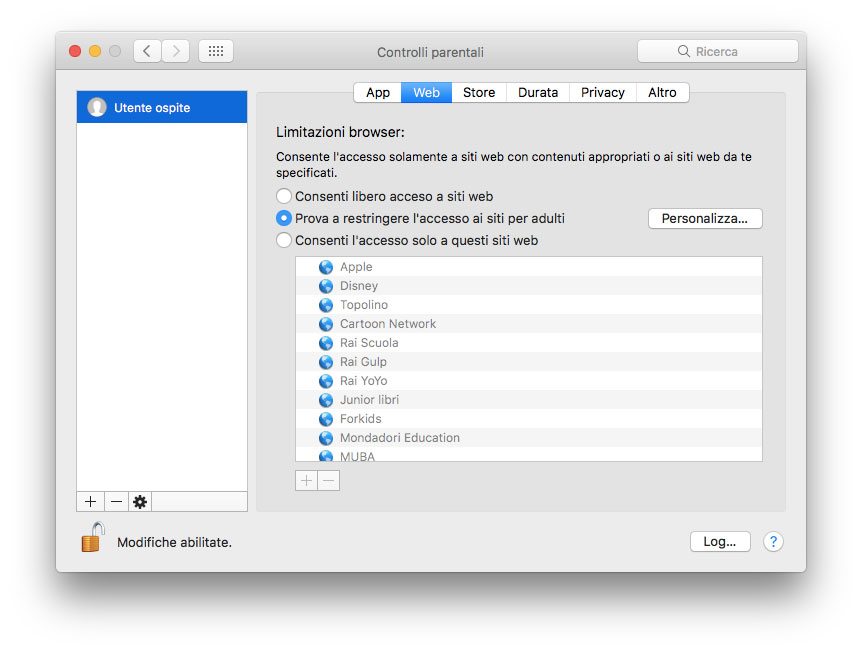Select the Rai Gulp label
The image size is (862, 652).
[363, 362]
